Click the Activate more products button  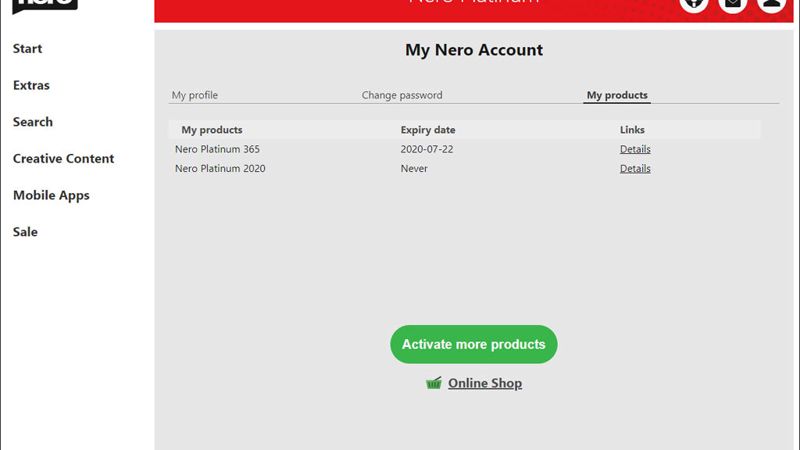[x=473, y=344]
